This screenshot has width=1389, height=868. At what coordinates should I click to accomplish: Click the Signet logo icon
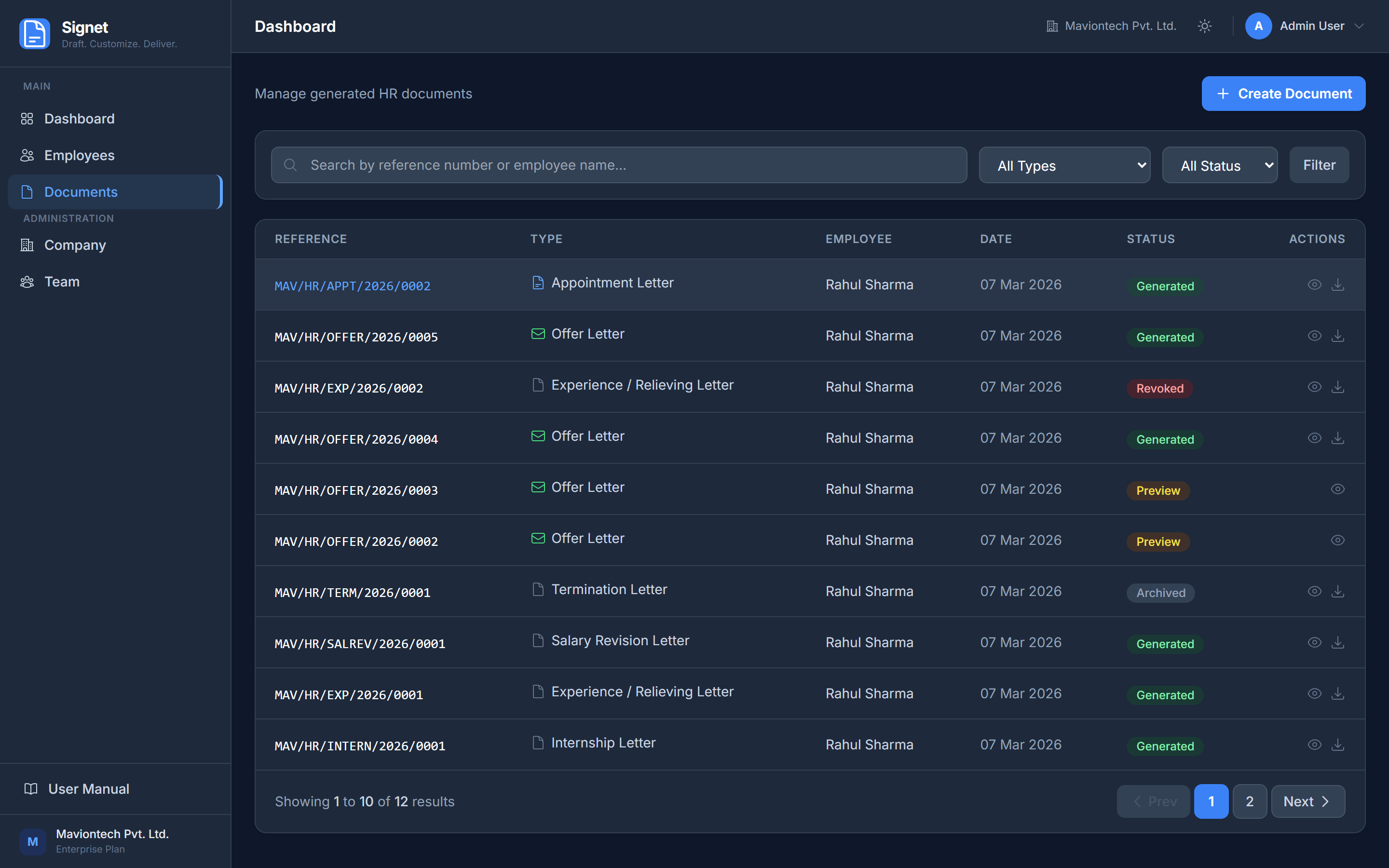[x=34, y=34]
